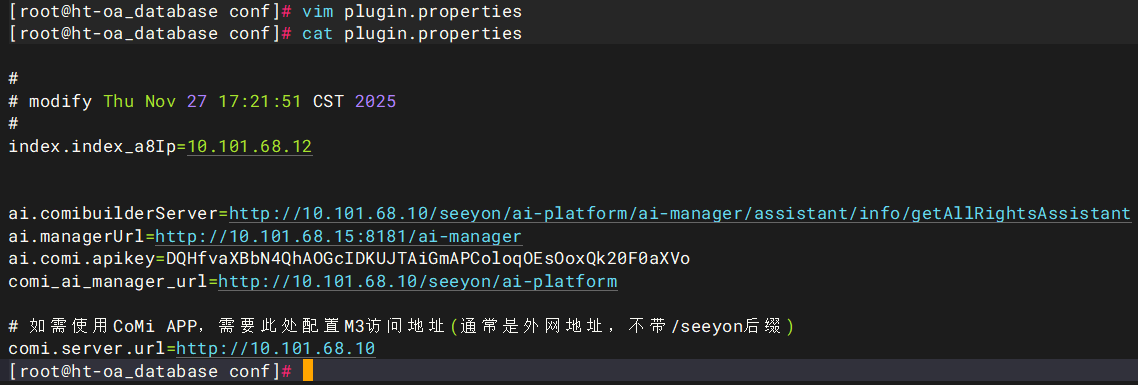Open the ai.managerUrl link with port 8181
The width and height of the screenshot is (1138, 385).
point(338,236)
